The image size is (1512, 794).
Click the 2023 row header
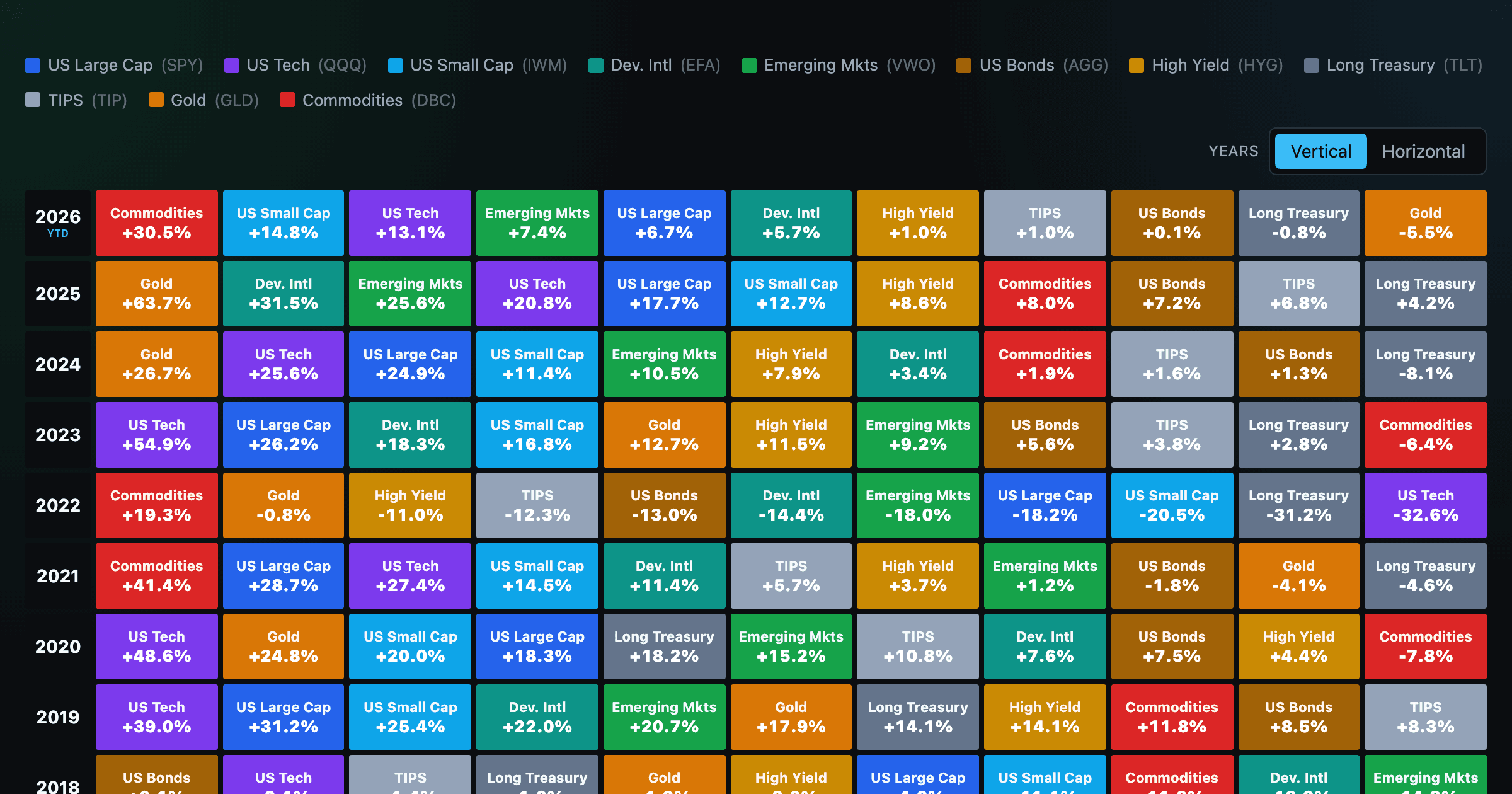[x=58, y=435]
